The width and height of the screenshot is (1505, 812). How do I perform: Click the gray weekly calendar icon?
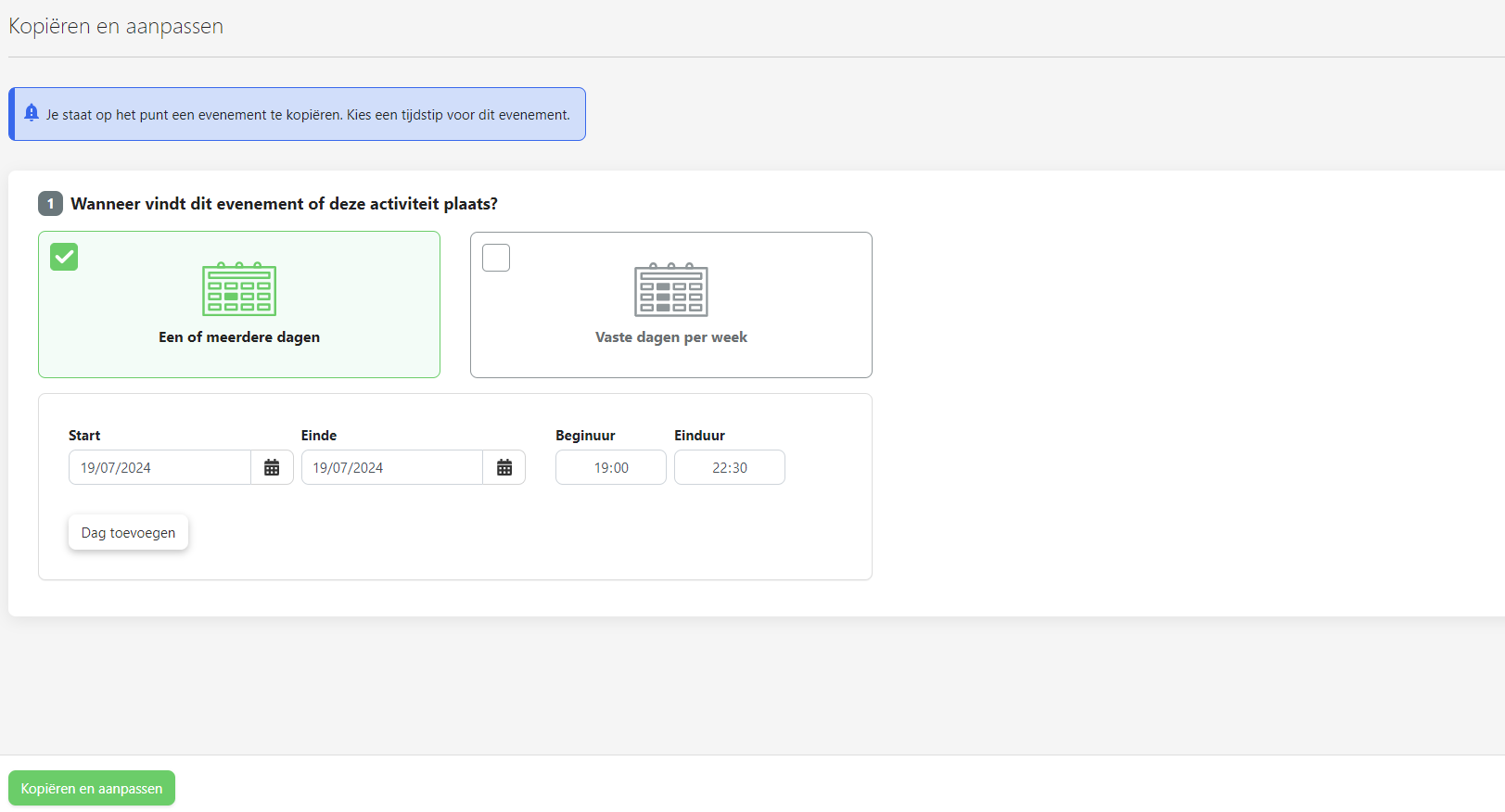pyautogui.click(x=670, y=289)
